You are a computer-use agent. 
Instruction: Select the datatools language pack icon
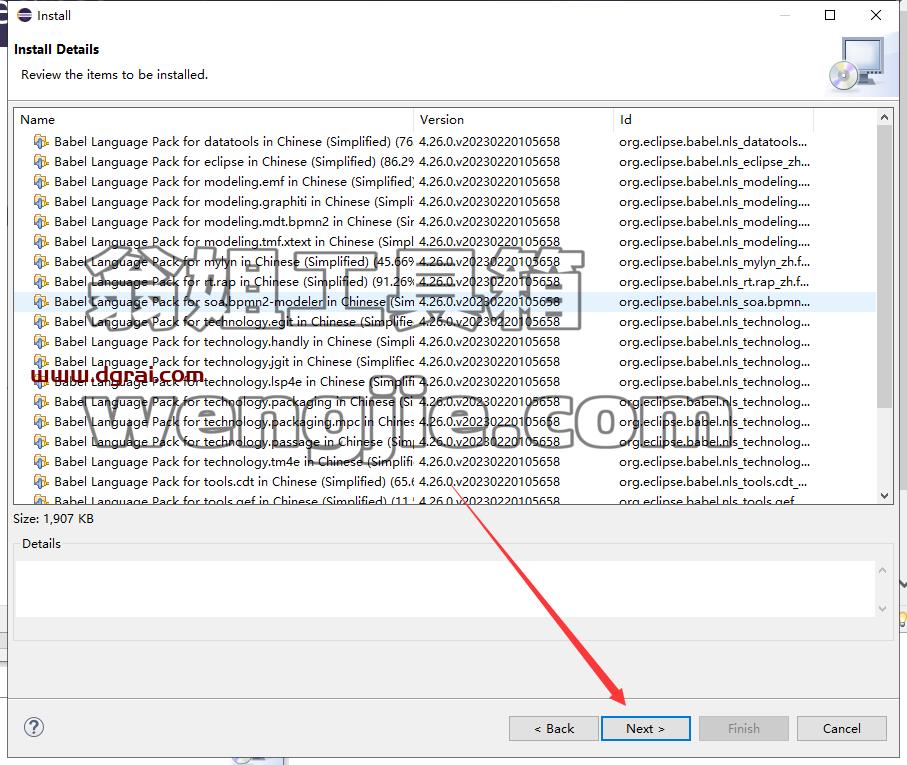(x=40, y=142)
